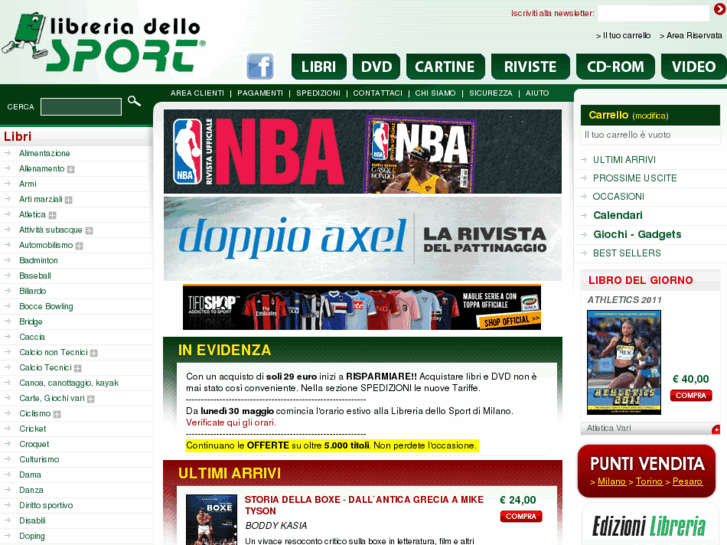Screen dimensions: 727x545
Task: Open the OCCASIONI link
Action: click(619, 197)
